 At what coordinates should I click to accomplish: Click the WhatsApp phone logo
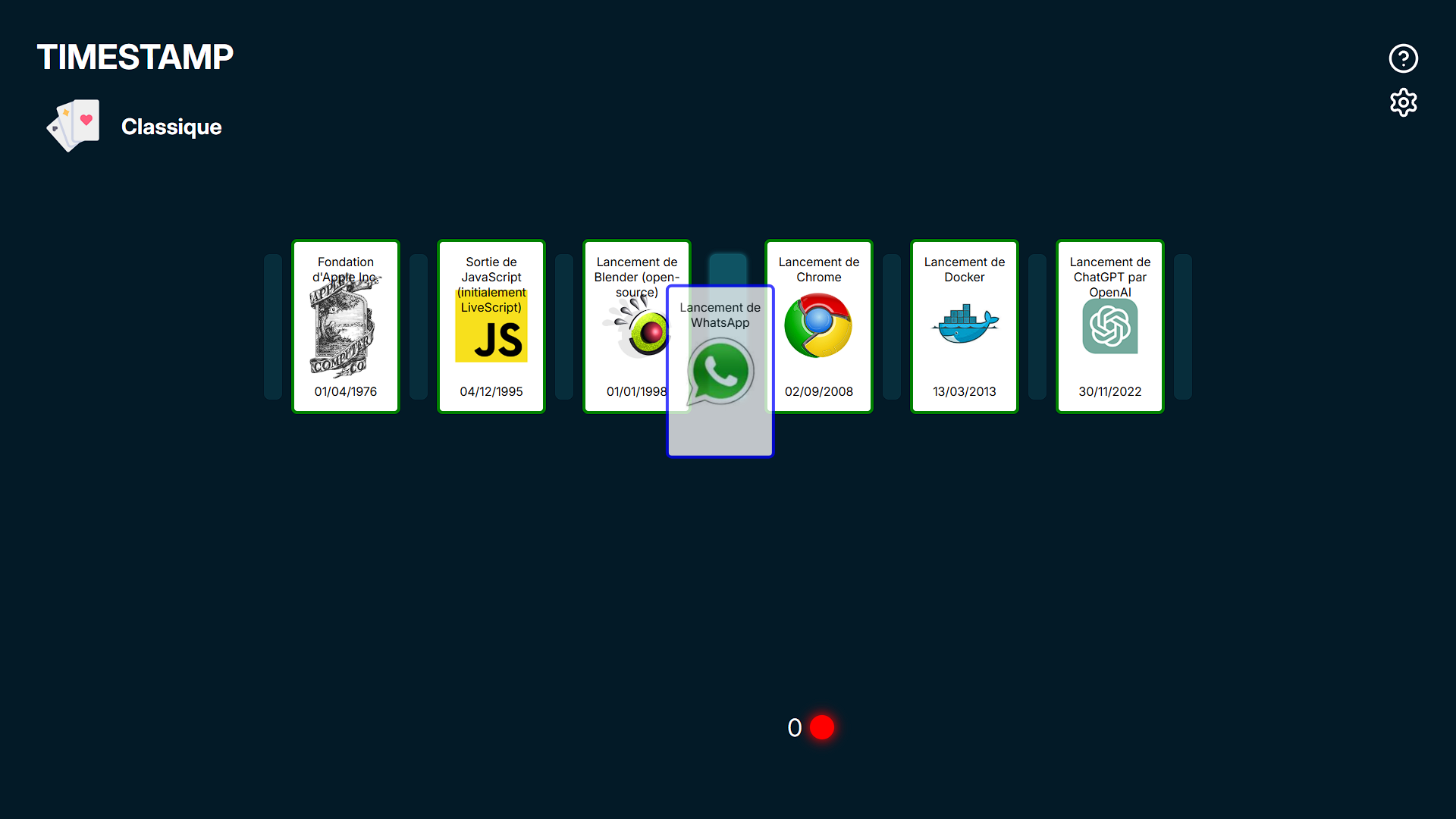[720, 372]
